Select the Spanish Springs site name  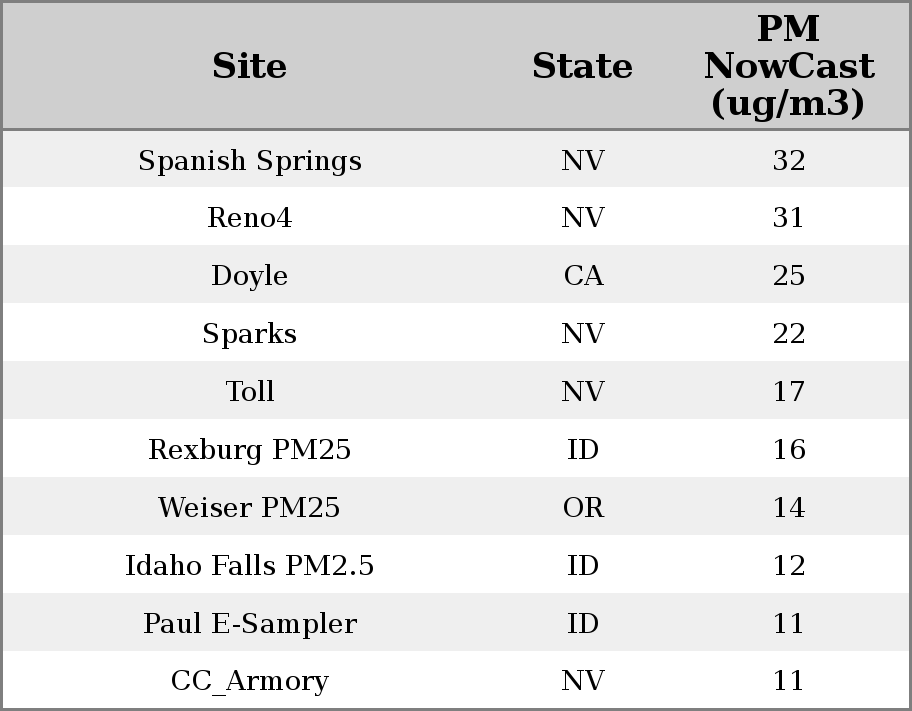click(249, 161)
